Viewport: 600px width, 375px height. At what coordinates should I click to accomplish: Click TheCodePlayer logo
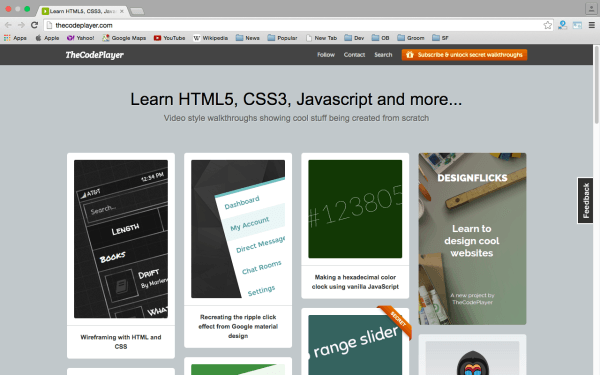tap(94, 55)
